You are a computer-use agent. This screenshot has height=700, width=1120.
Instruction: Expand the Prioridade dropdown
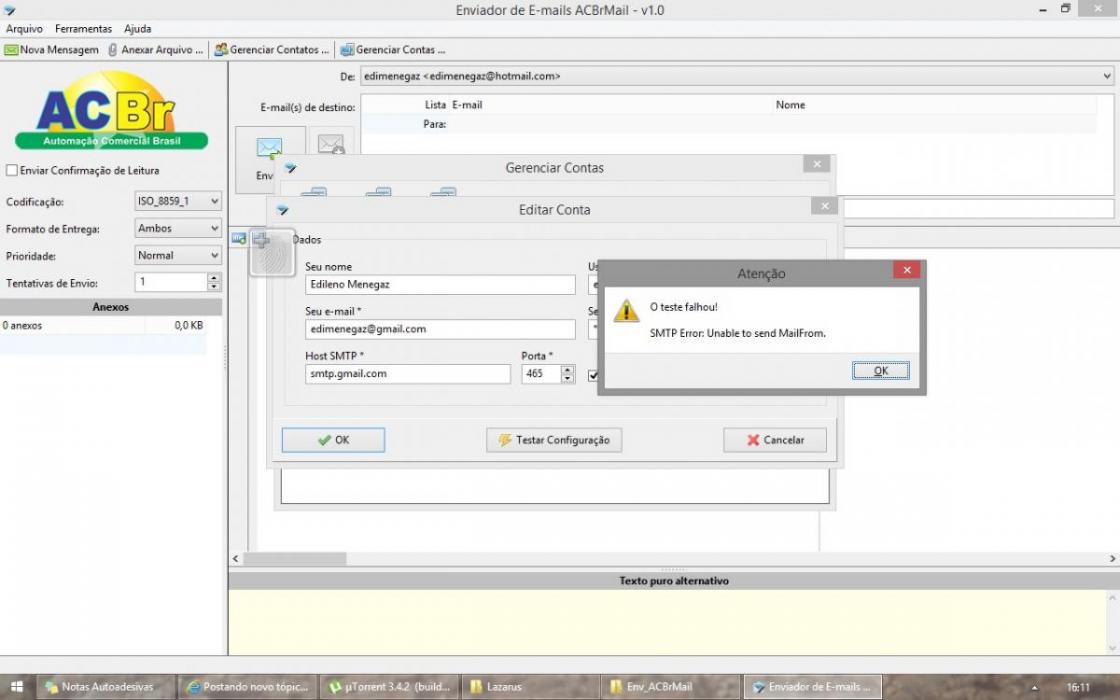point(214,255)
